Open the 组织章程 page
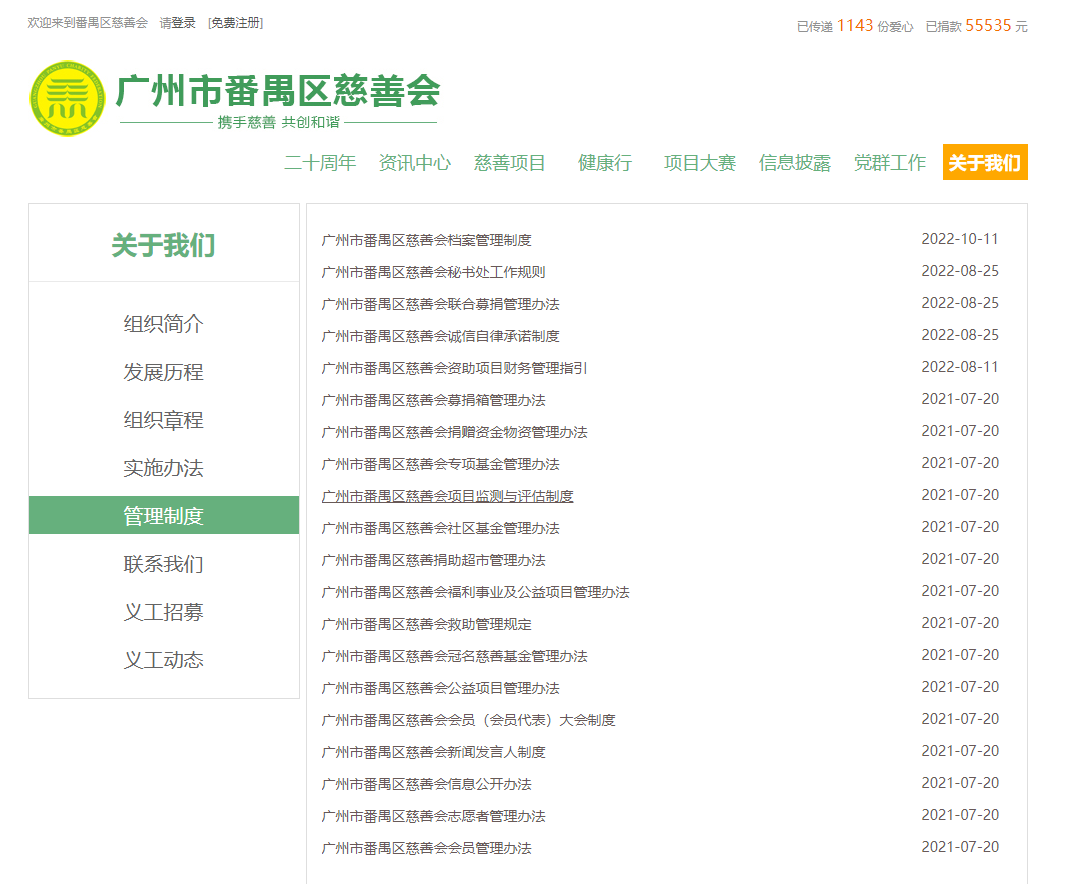This screenshot has width=1070, height=884. [163, 420]
